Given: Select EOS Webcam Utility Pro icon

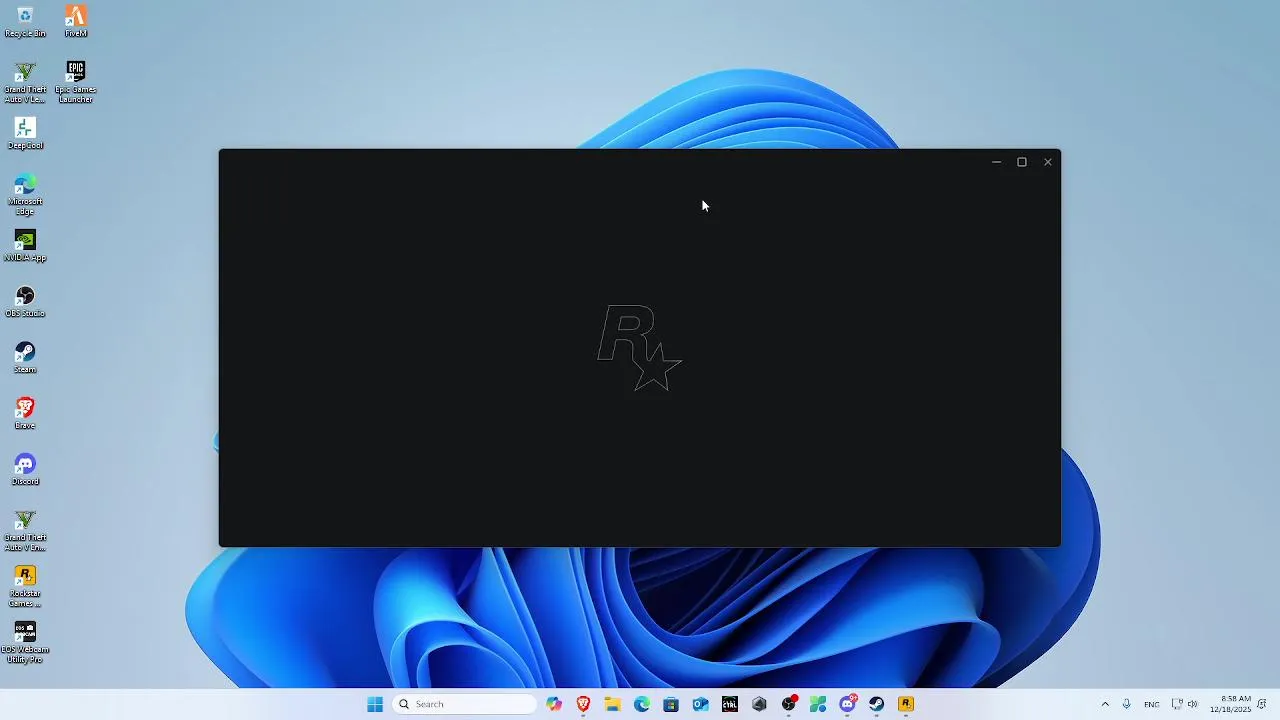Looking at the screenshot, I should click(x=25, y=642).
